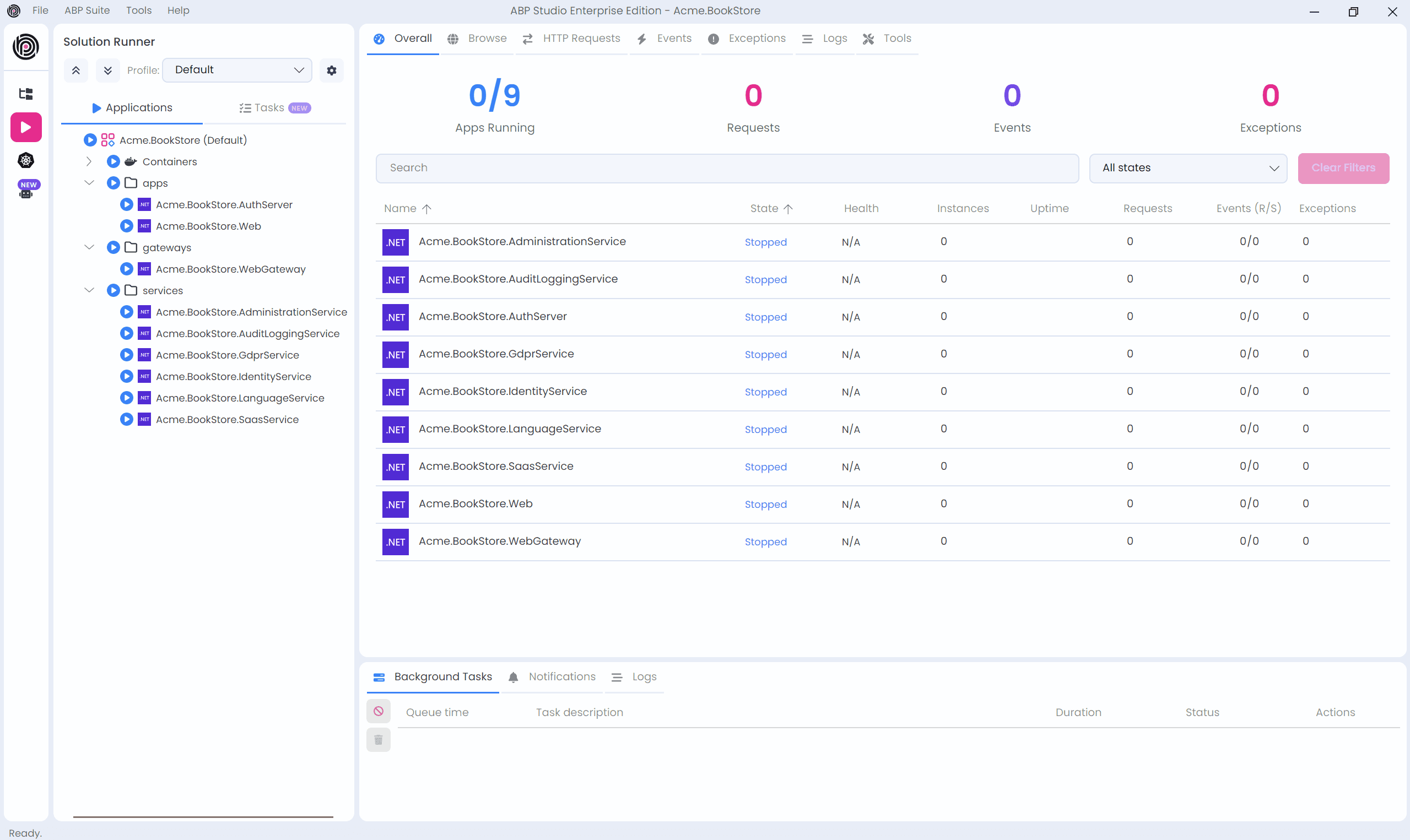Click the cancel background tasks icon
1410x840 pixels.
pos(379,712)
